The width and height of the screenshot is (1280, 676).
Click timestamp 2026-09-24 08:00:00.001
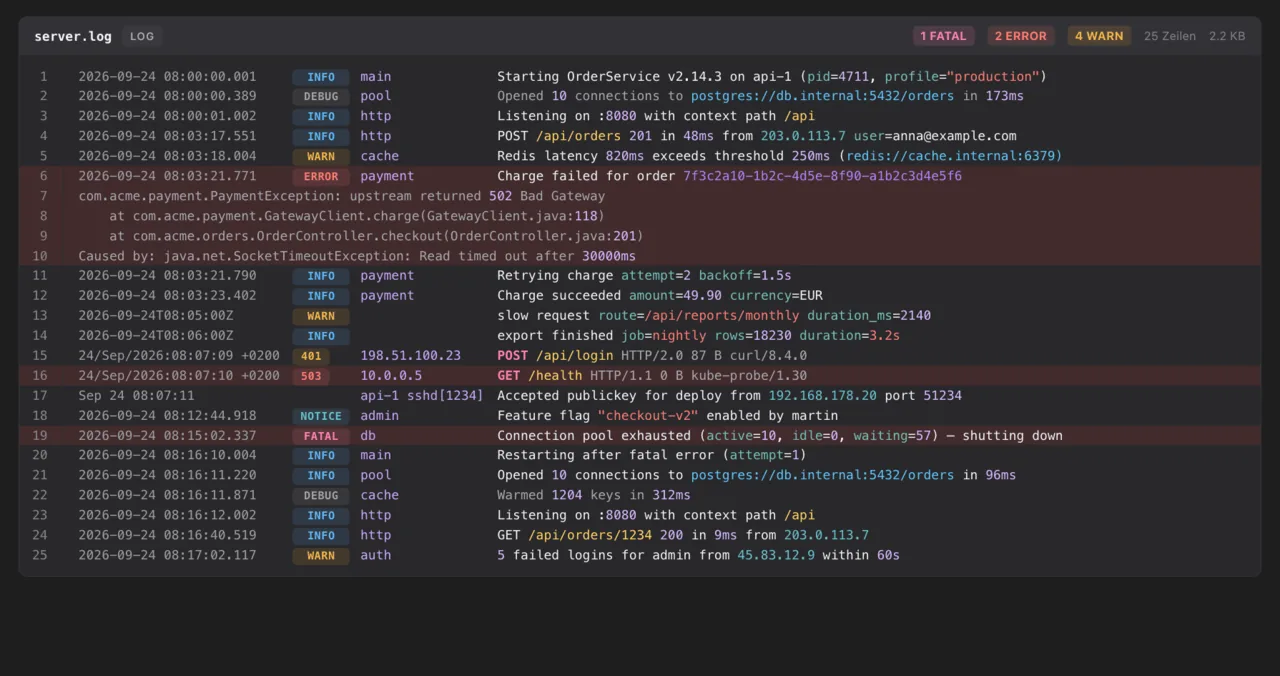167,76
